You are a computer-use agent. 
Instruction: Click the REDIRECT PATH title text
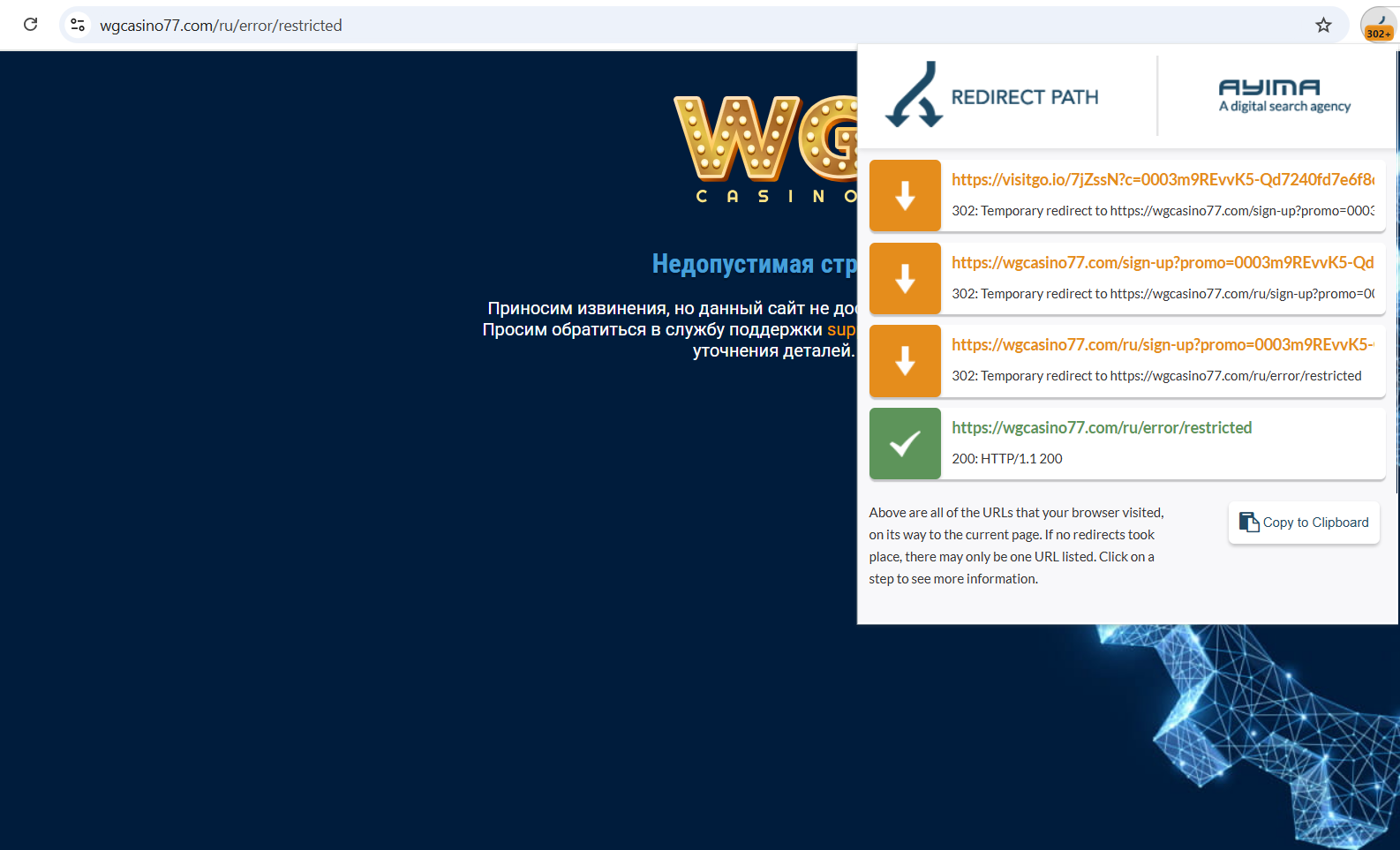[x=1025, y=97]
